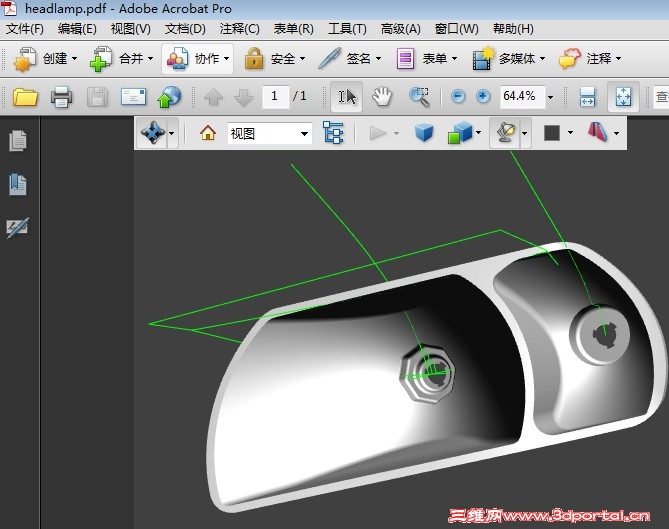
Task: Open the 视图(V) menu
Action: [x=131, y=29]
